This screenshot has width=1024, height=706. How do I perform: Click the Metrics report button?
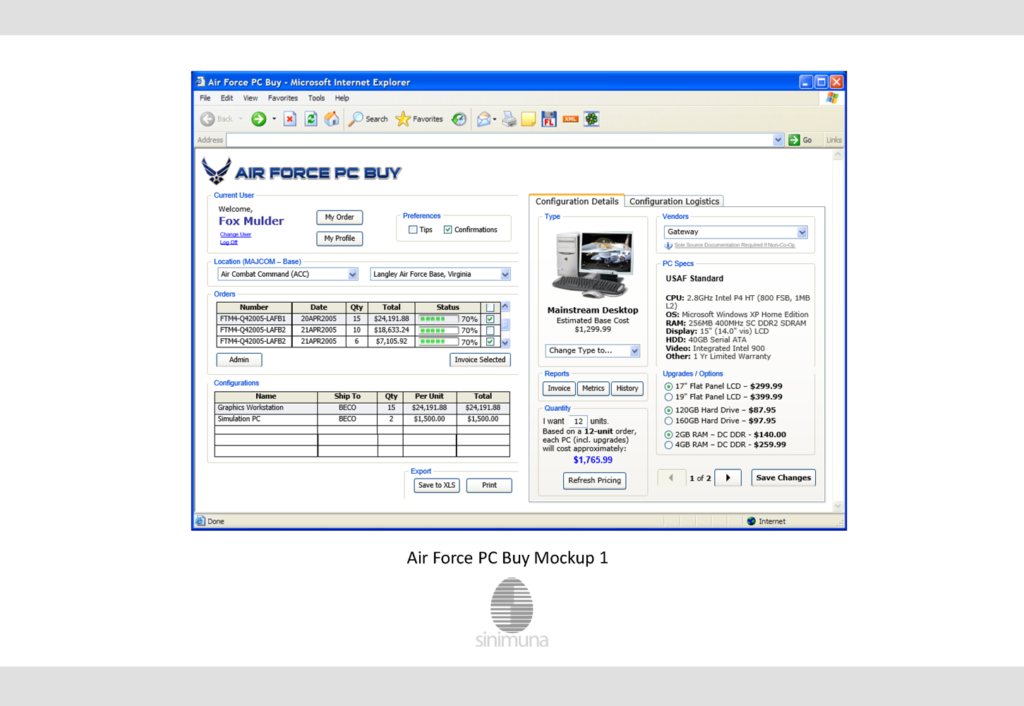click(593, 389)
